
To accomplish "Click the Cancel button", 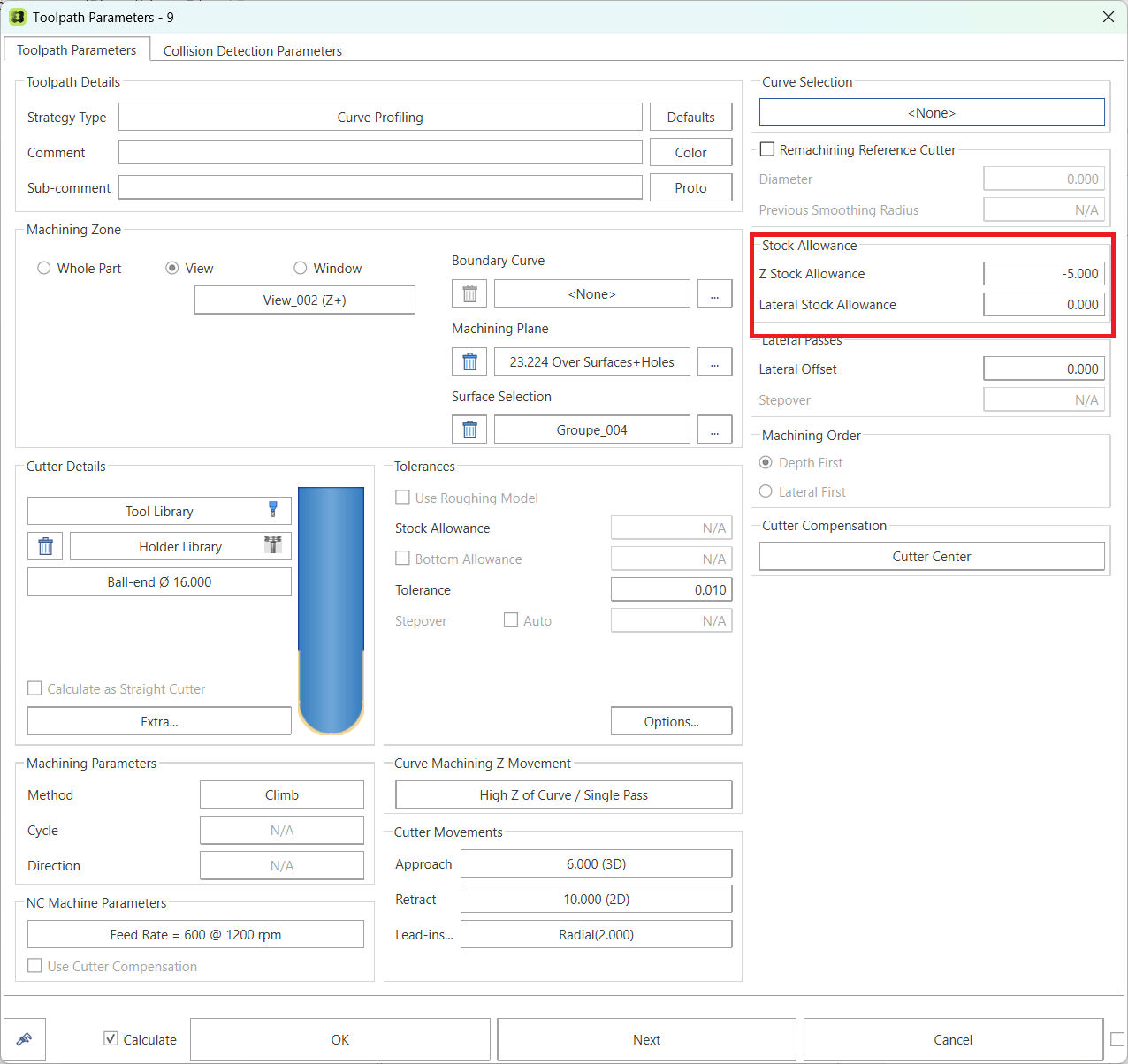I will coord(953,1039).
